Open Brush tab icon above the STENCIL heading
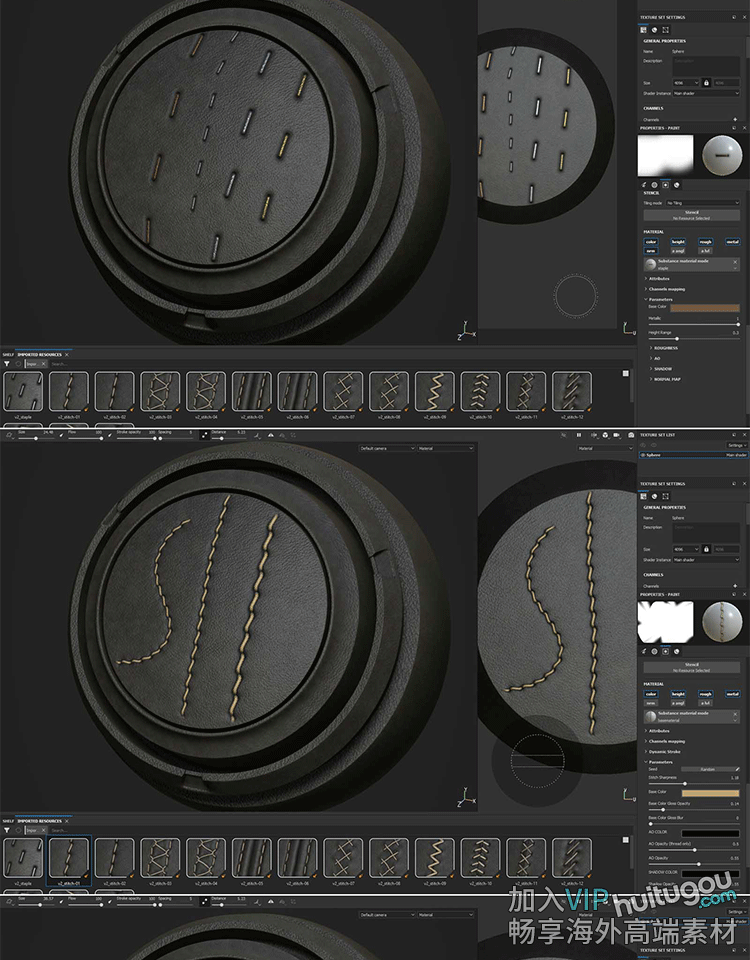Screen dimensions: 750x960 click(644, 185)
